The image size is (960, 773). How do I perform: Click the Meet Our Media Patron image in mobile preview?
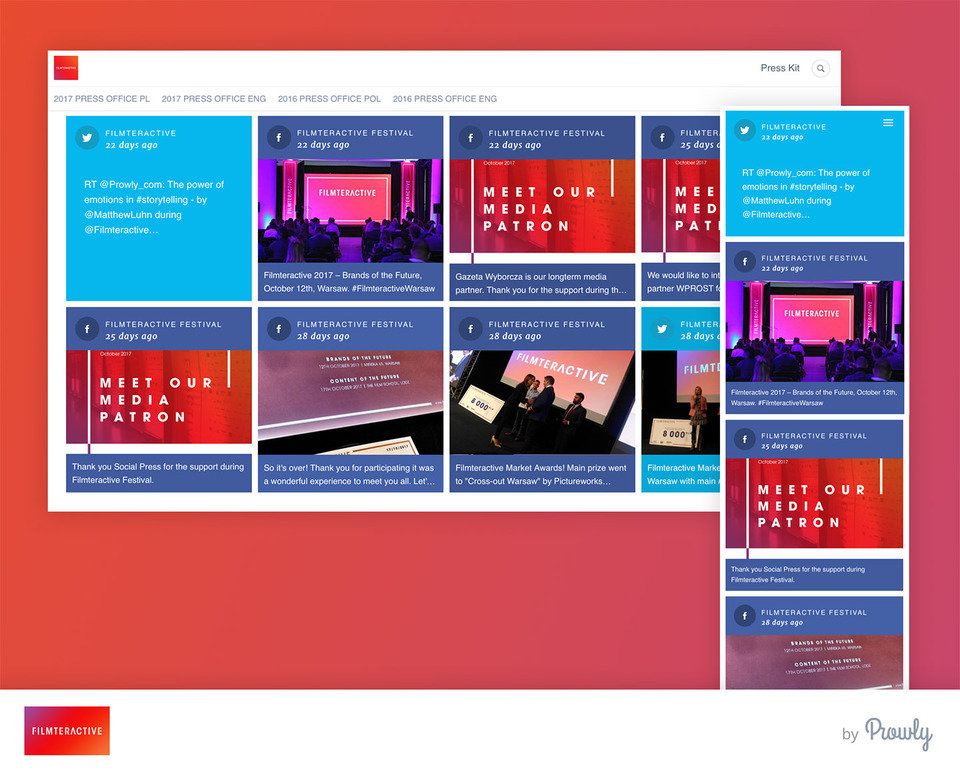[814, 504]
